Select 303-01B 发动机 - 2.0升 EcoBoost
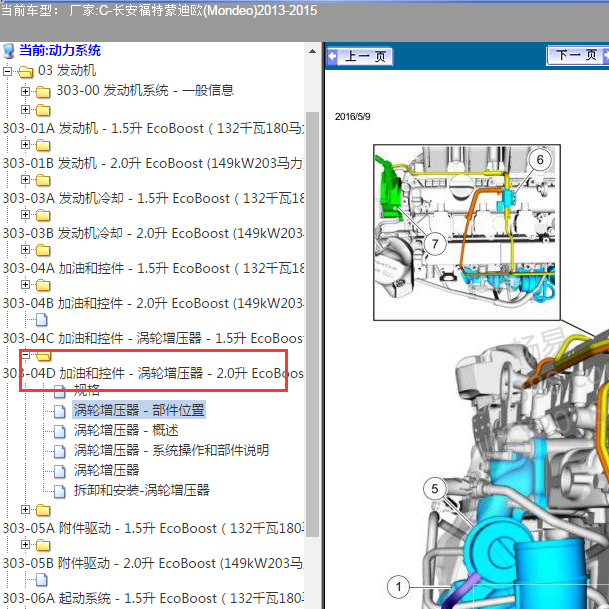This screenshot has height=609, width=609. coord(153,163)
